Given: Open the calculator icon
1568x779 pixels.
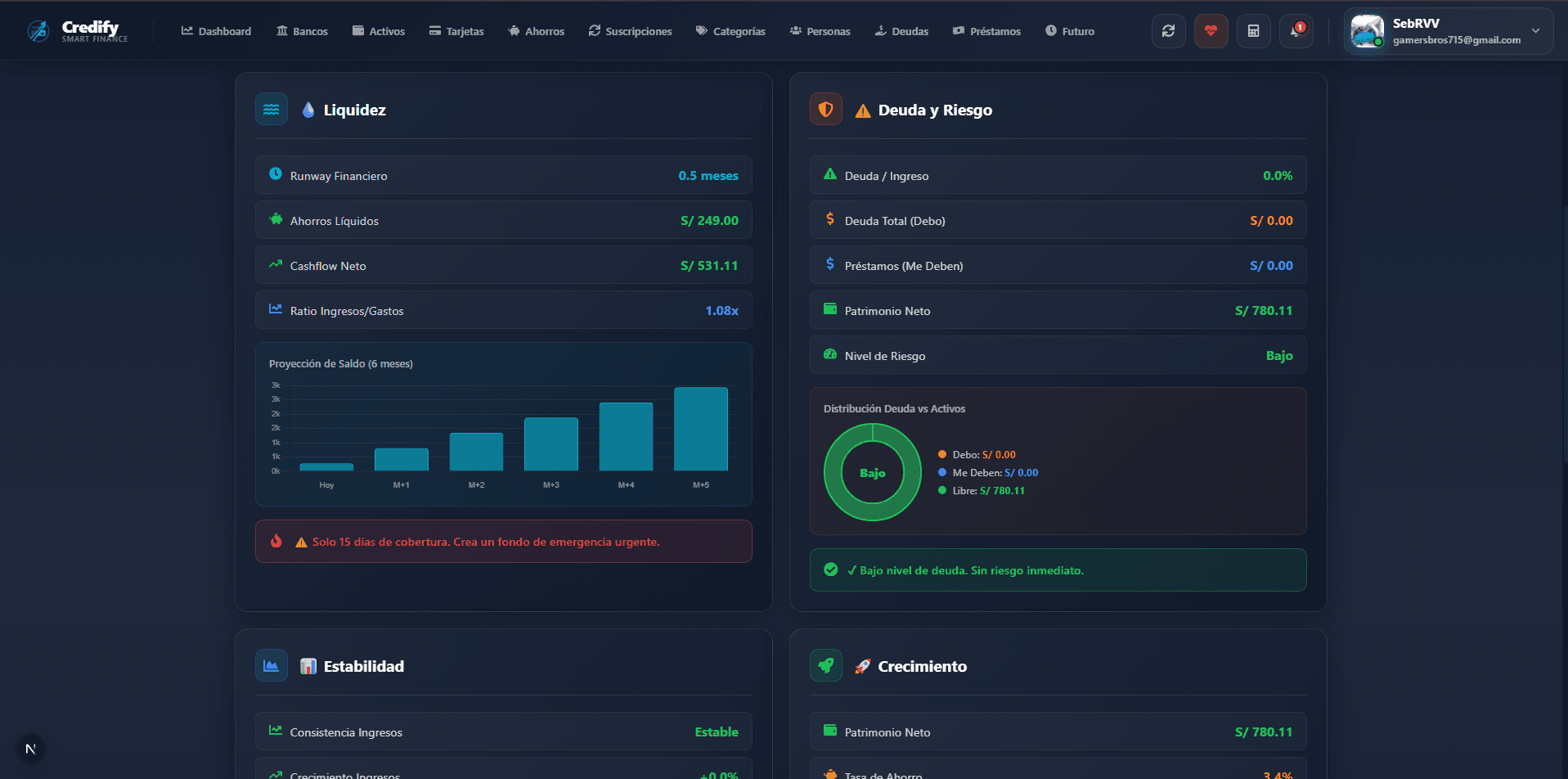Looking at the screenshot, I should pos(1253,30).
